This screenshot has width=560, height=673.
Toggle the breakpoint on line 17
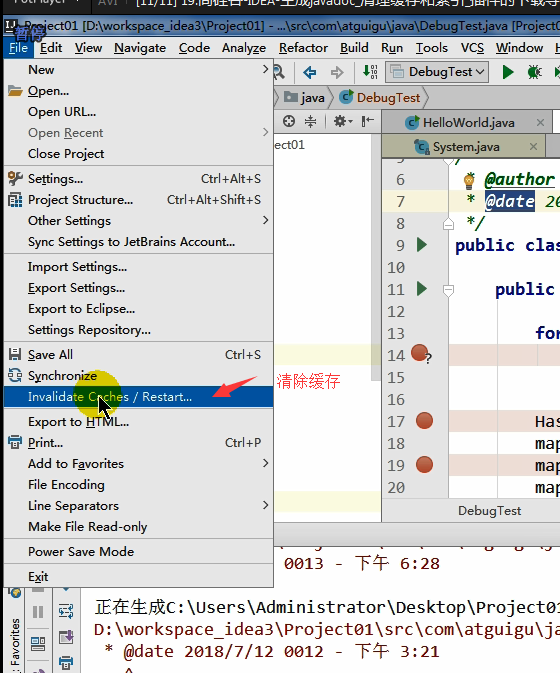(x=424, y=421)
